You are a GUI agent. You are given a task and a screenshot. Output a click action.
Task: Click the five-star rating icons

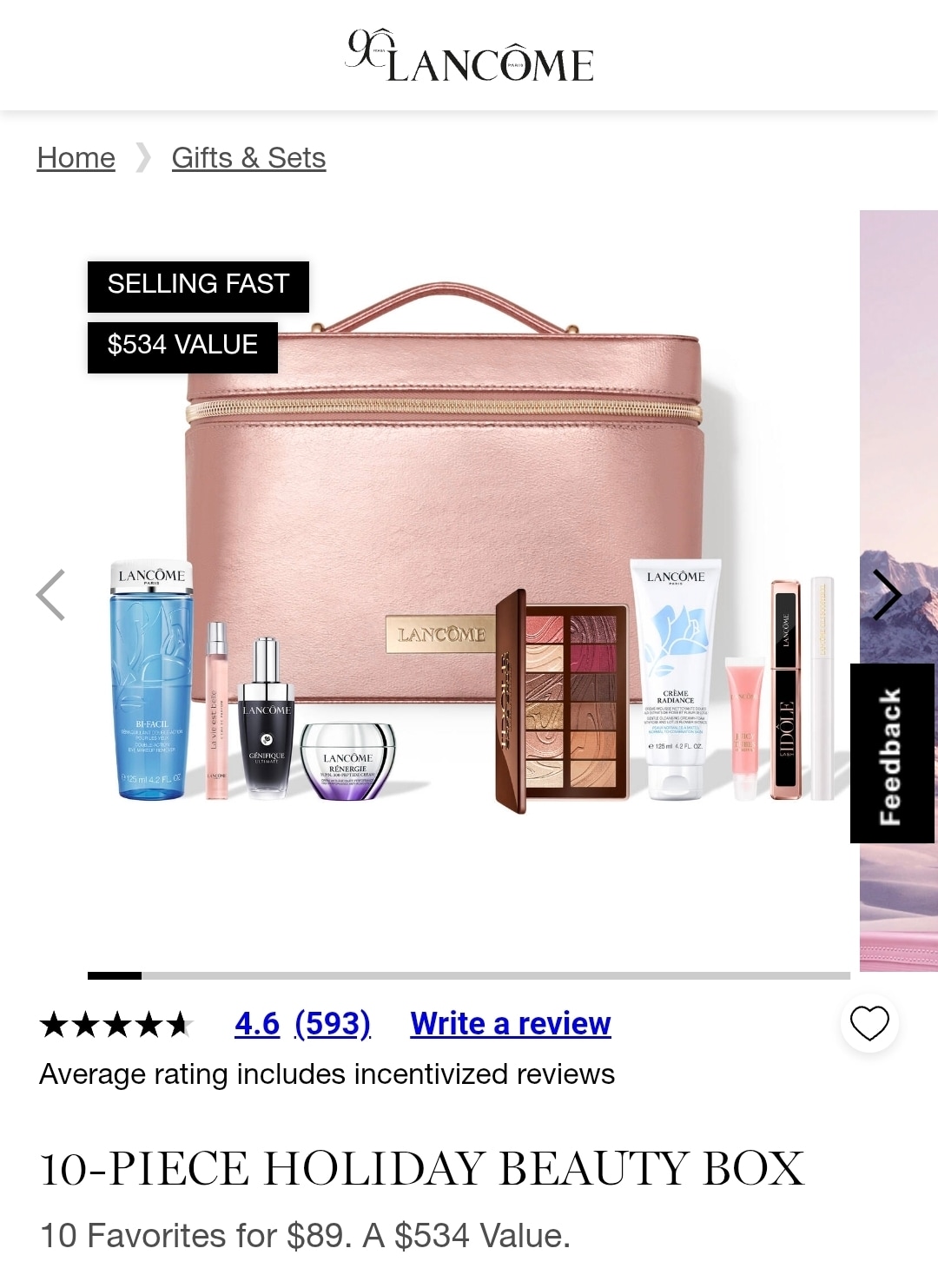(116, 1025)
